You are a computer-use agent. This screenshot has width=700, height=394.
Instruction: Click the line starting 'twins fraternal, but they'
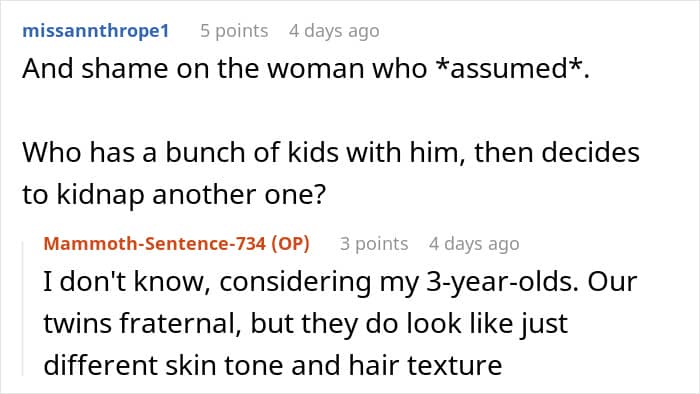305,323
